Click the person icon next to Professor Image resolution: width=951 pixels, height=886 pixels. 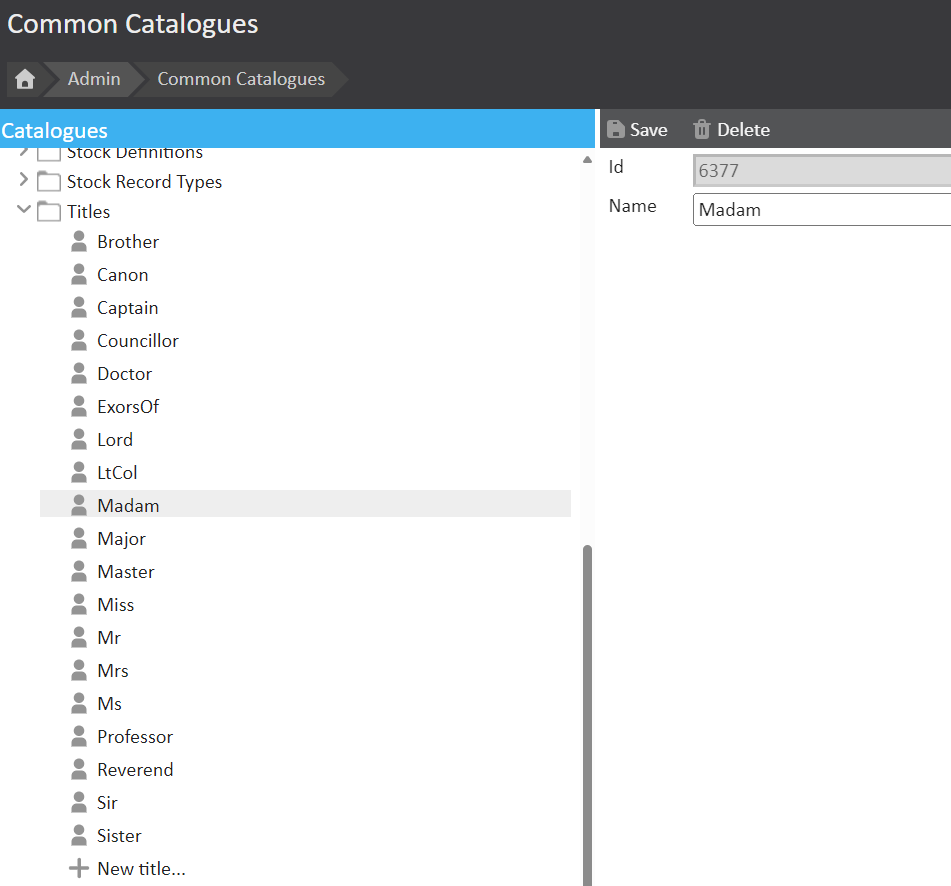pos(80,737)
